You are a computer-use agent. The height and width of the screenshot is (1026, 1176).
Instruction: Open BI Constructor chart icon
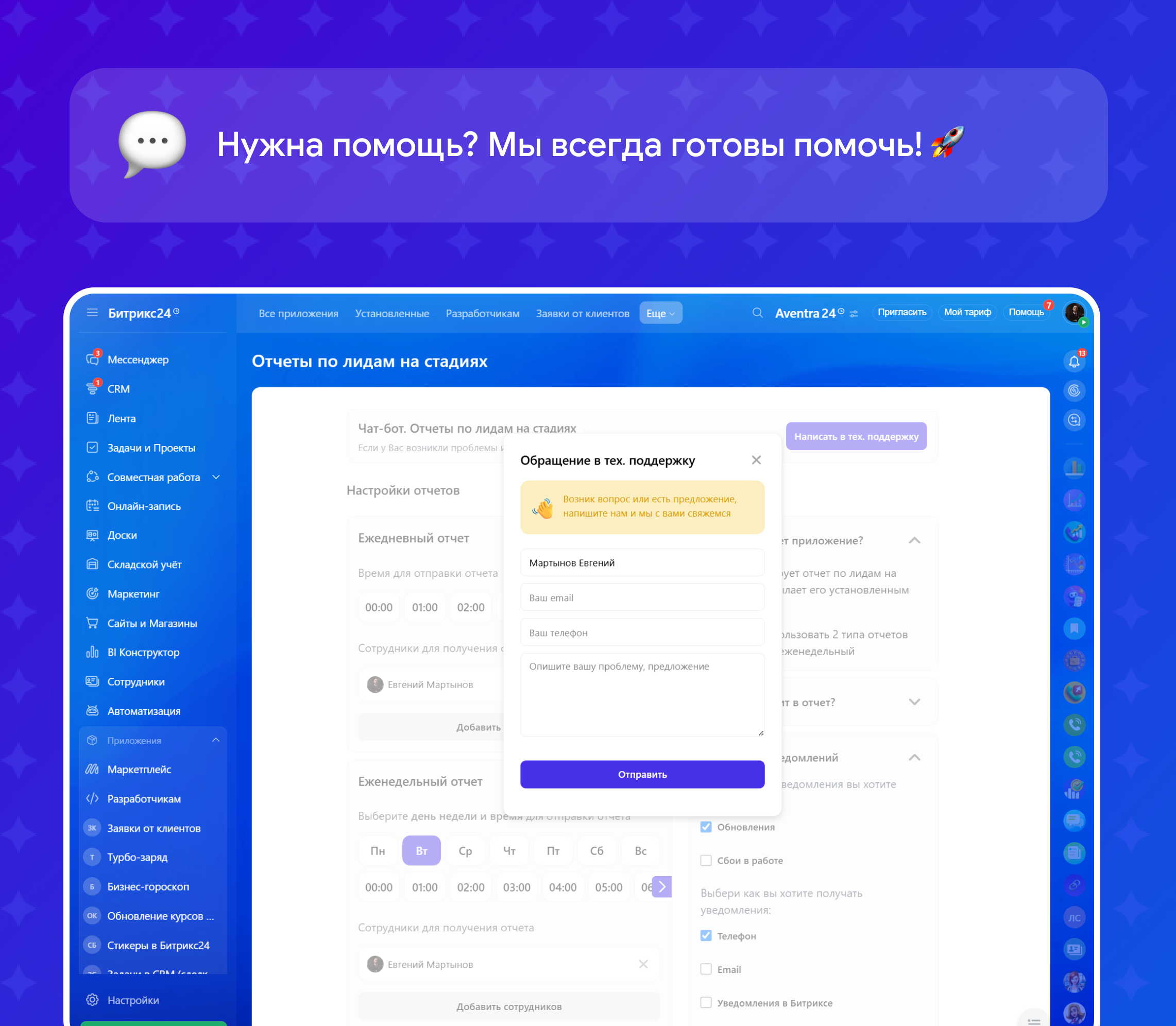(x=92, y=652)
